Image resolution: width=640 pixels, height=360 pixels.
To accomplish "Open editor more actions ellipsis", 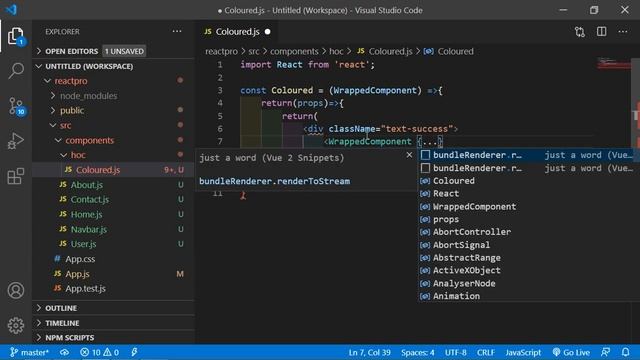I will click(x=623, y=32).
